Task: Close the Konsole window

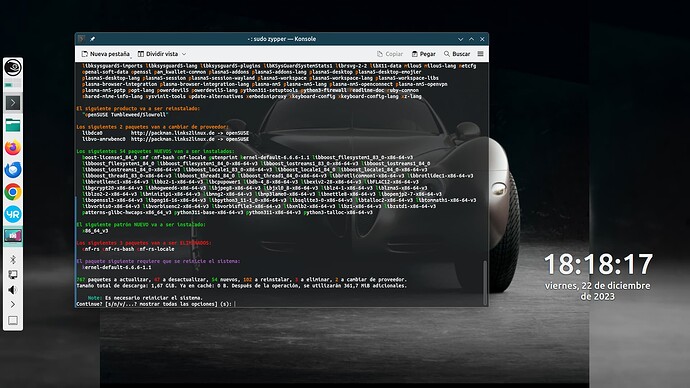Action: pos(482,39)
